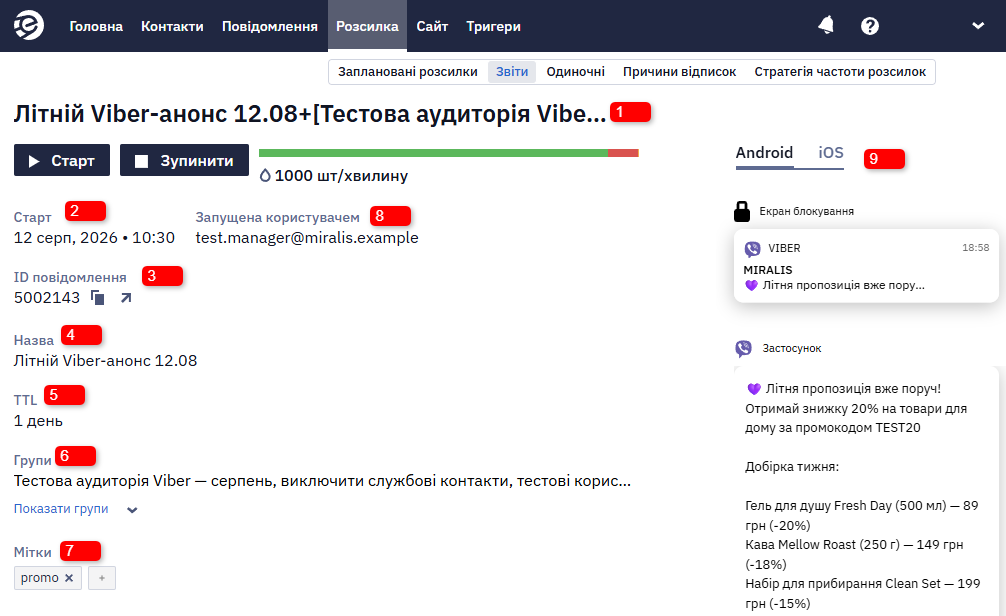Click the lock screen padlock icon

742,211
